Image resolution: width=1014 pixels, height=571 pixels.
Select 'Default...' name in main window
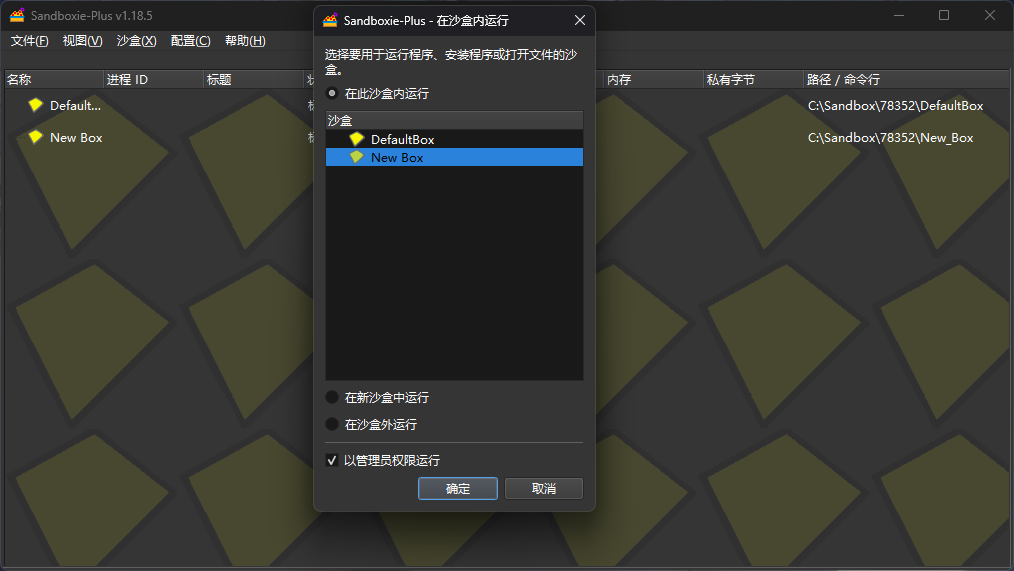pos(75,105)
